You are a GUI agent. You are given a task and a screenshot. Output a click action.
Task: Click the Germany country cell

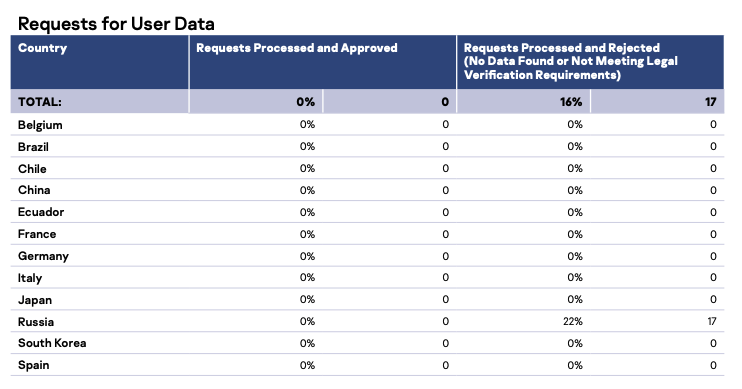coord(44,256)
